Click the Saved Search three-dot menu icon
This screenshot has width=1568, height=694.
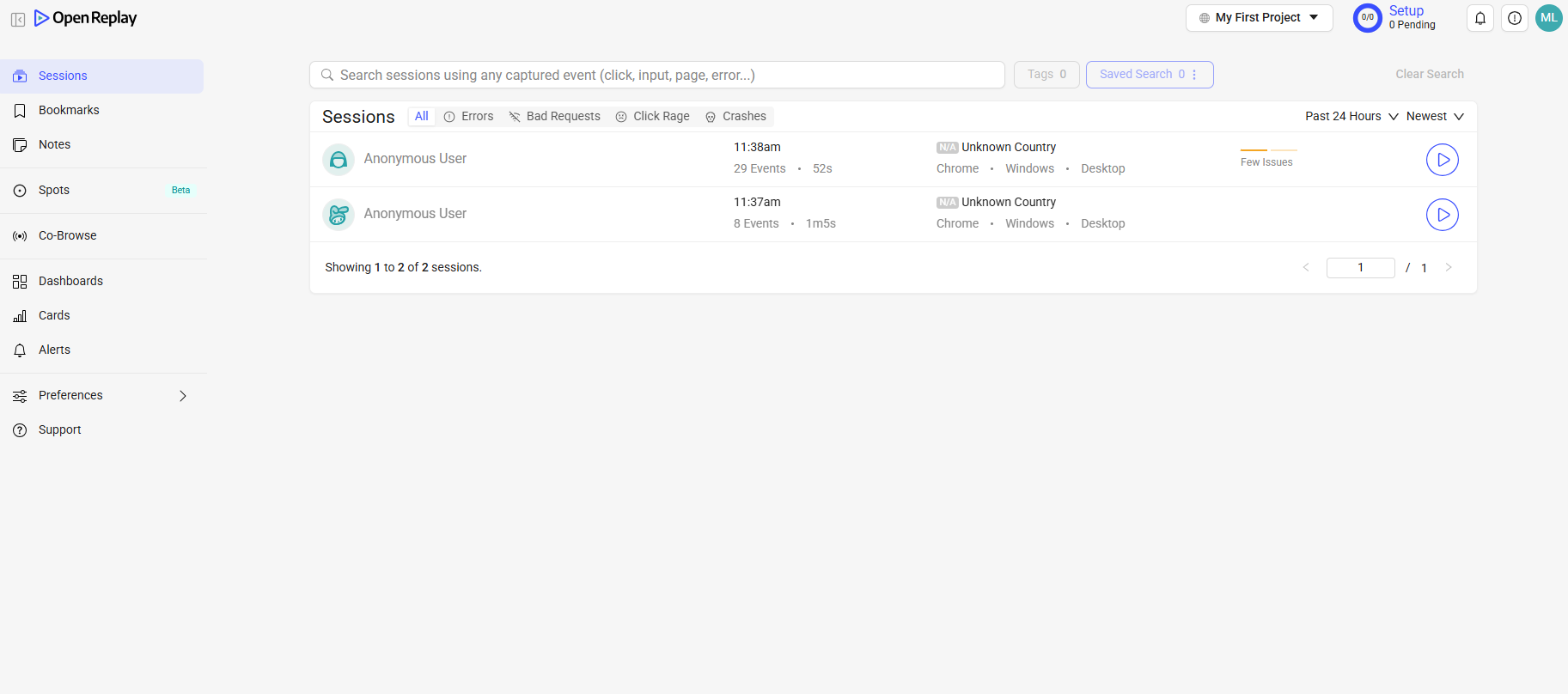coord(1194,75)
